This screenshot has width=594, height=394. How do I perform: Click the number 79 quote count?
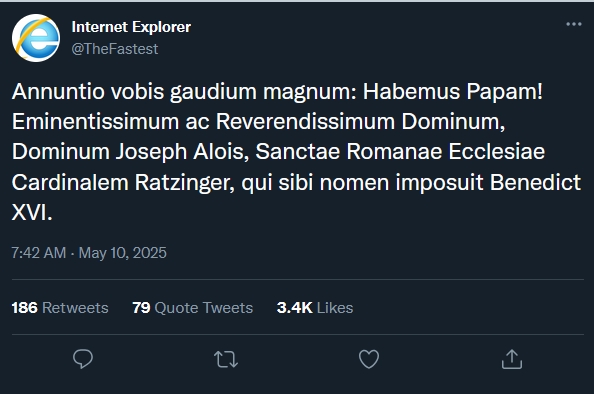[141, 308]
